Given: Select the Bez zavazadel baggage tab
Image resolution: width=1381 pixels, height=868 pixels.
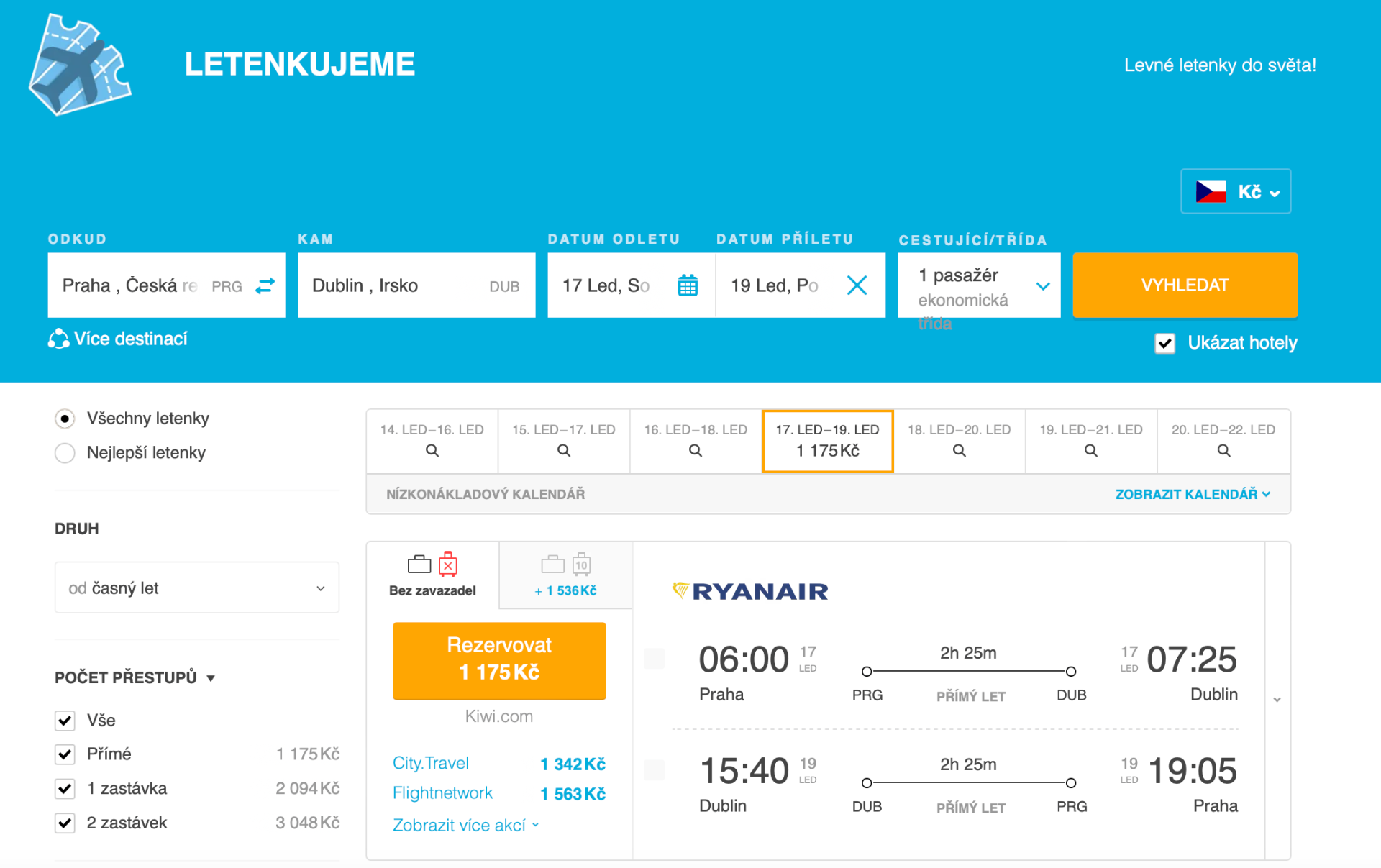Looking at the screenshot, I should click(x=432, y=575).
